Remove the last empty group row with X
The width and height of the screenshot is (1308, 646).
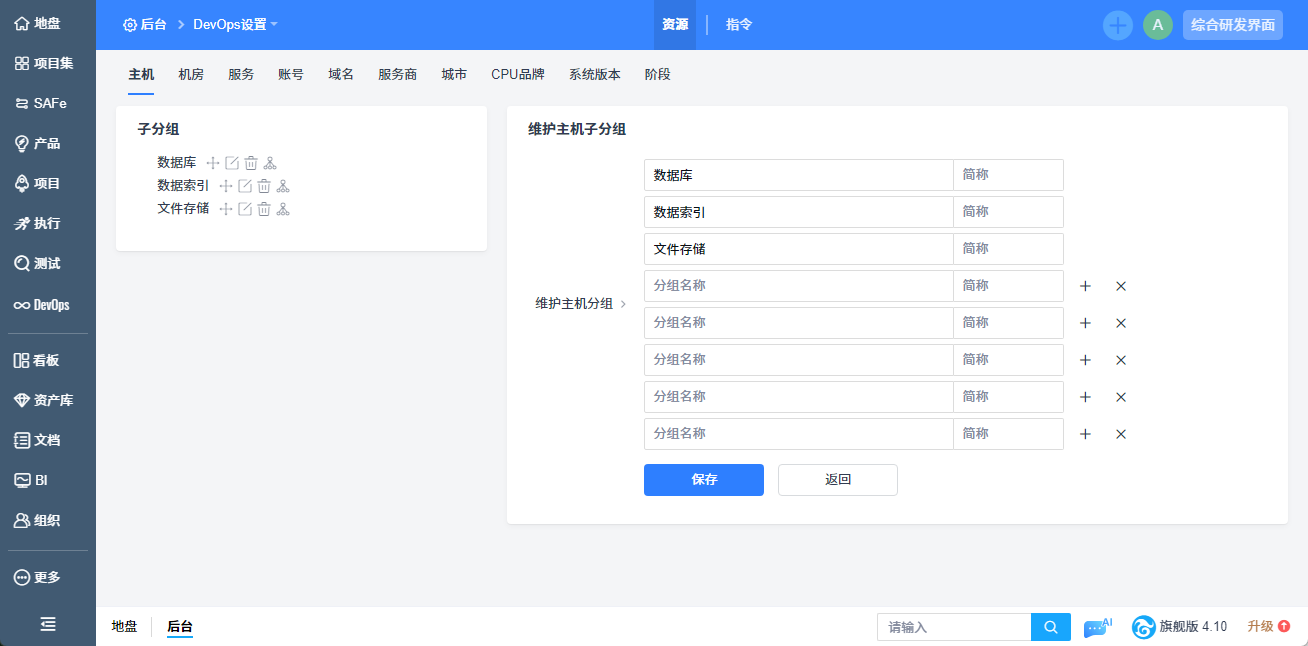click(x=1121, y=434)
